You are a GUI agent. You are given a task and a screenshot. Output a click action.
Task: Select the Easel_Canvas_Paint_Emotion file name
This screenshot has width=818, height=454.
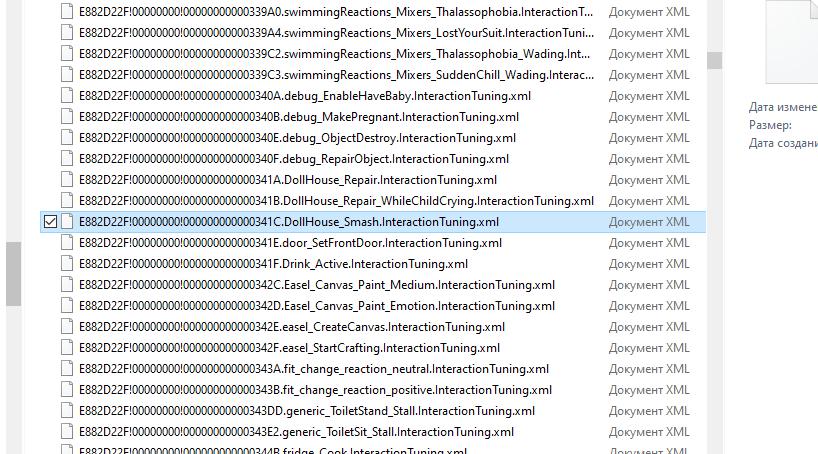(316, 306)
